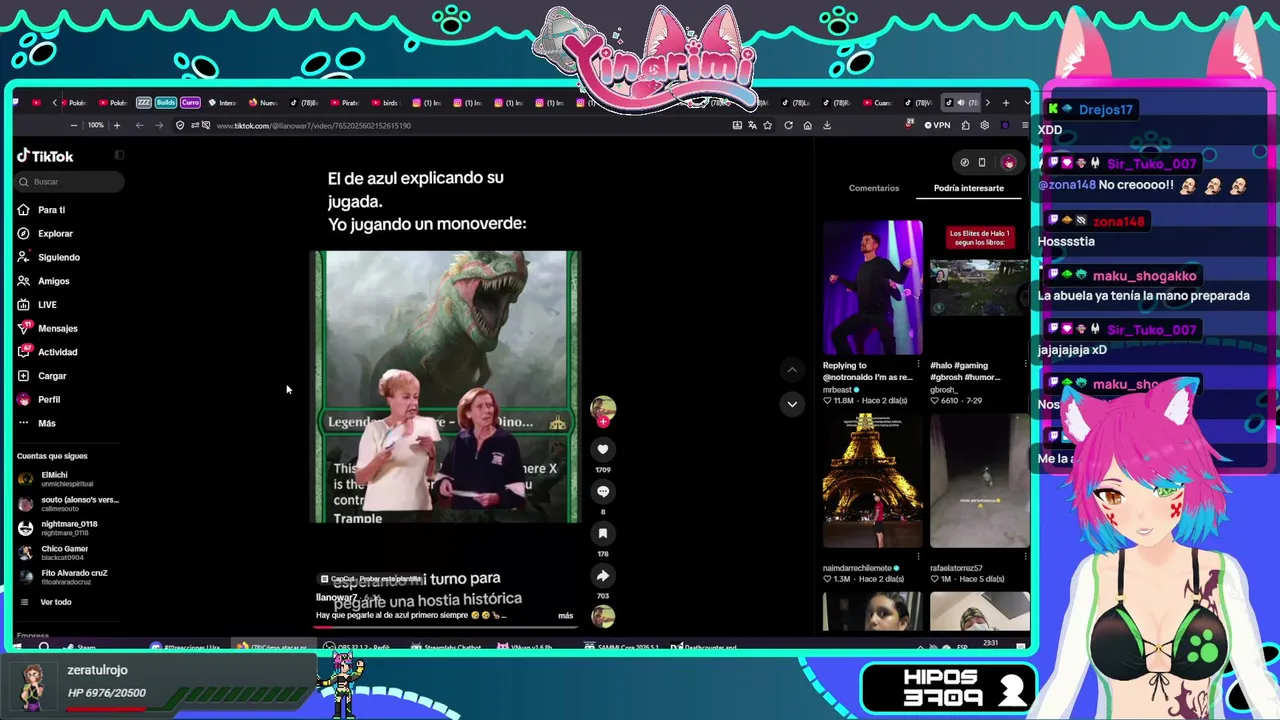The image size is (1280, 720).
Task: Bookmark page with star icon
Action: (767, 125)
